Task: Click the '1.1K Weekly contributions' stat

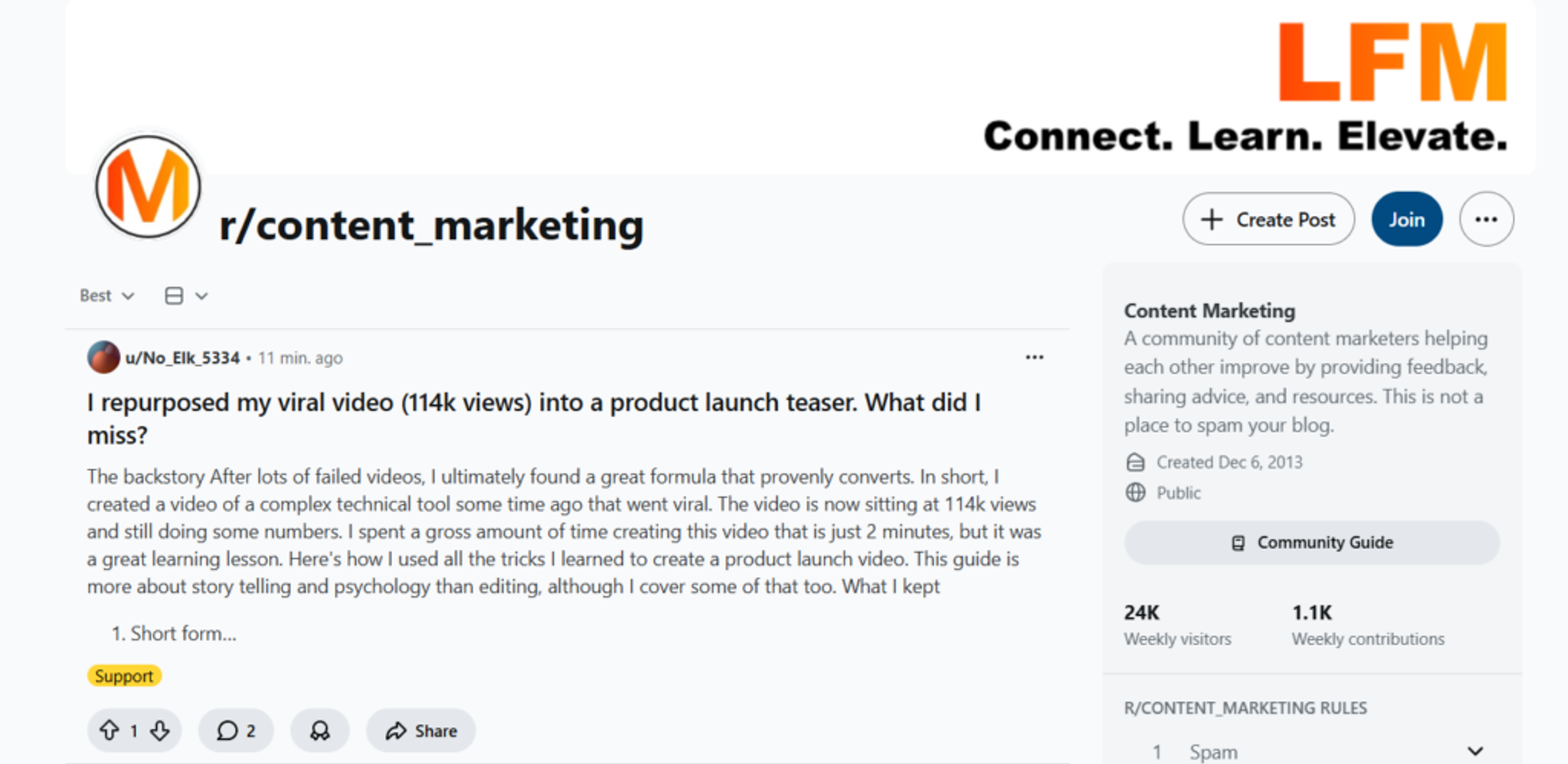Action: coord(1368,625)
